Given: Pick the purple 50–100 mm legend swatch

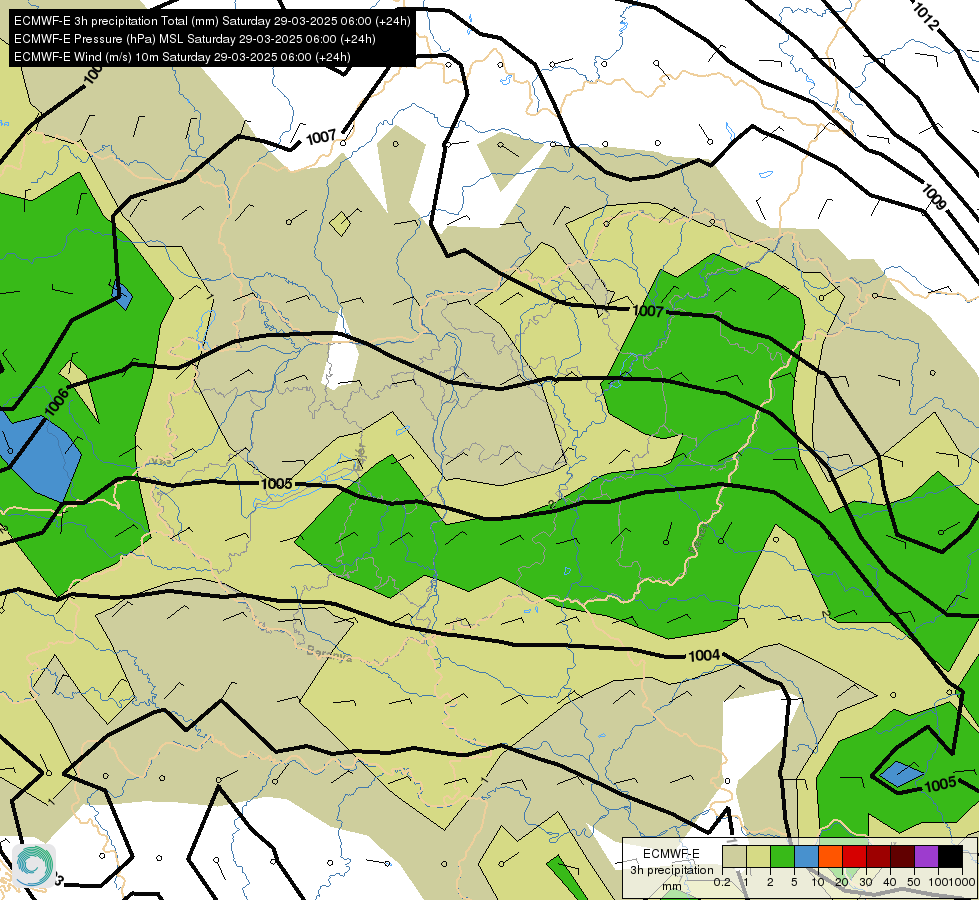Looking at the screenshot, I should click(x=926, y=856).
